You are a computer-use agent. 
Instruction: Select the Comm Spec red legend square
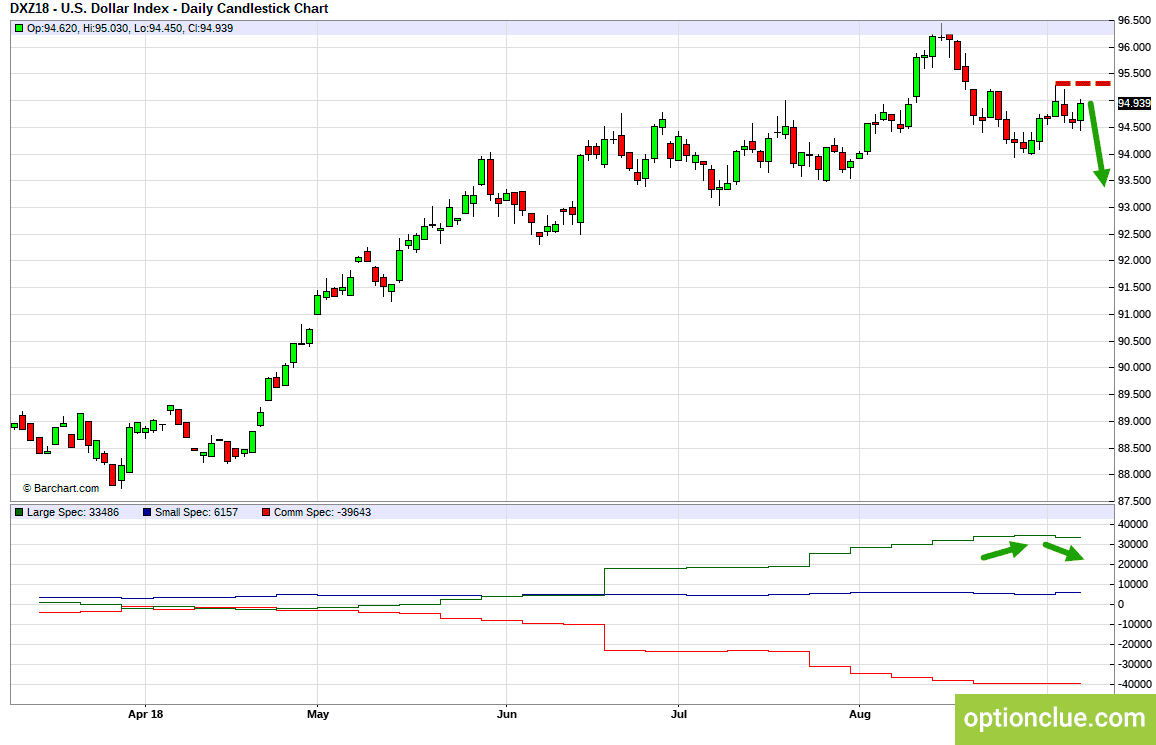point(265,512)
